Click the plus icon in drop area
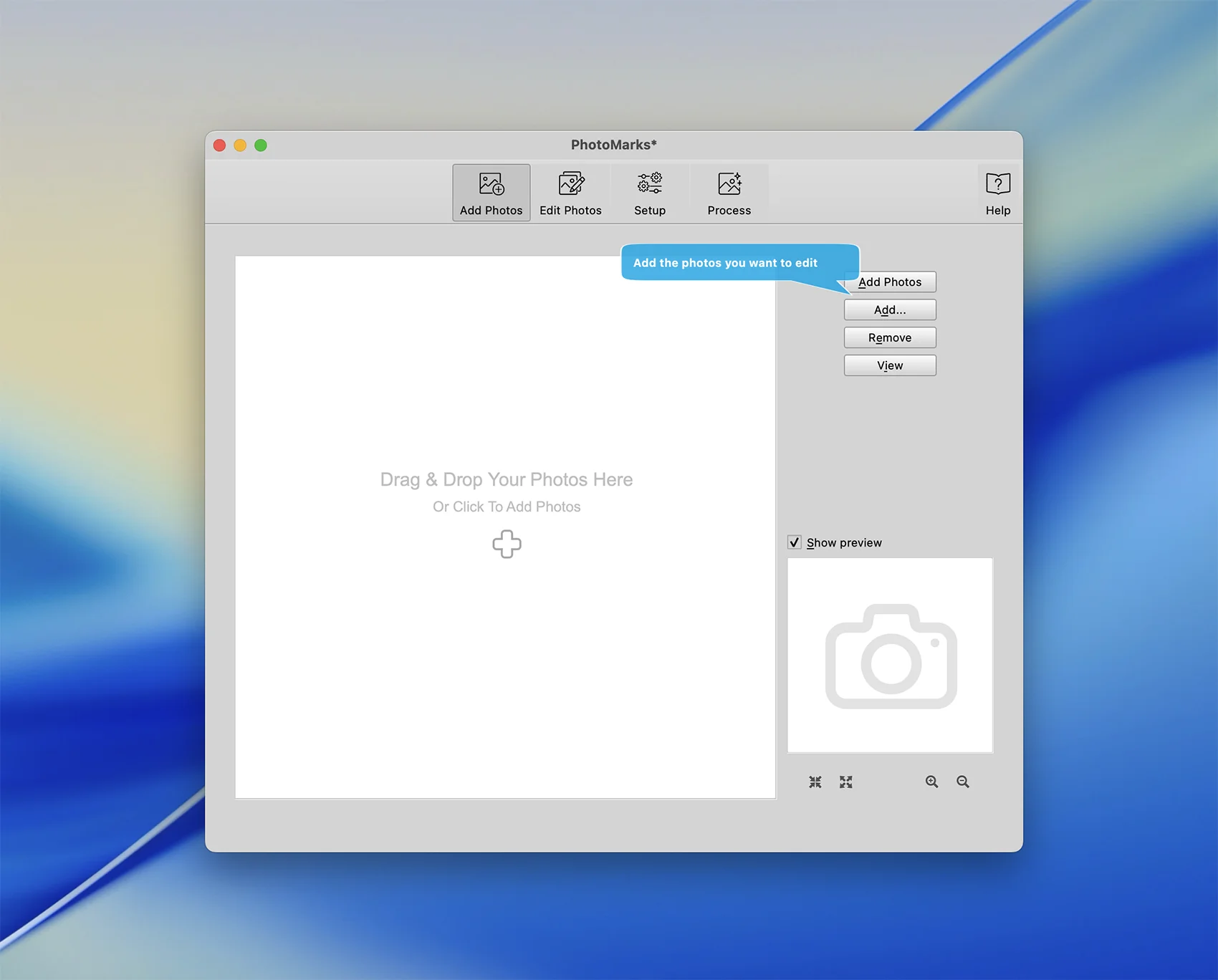Image resolution: width=1218 pixels, height=980 pixels. point(507,544)
